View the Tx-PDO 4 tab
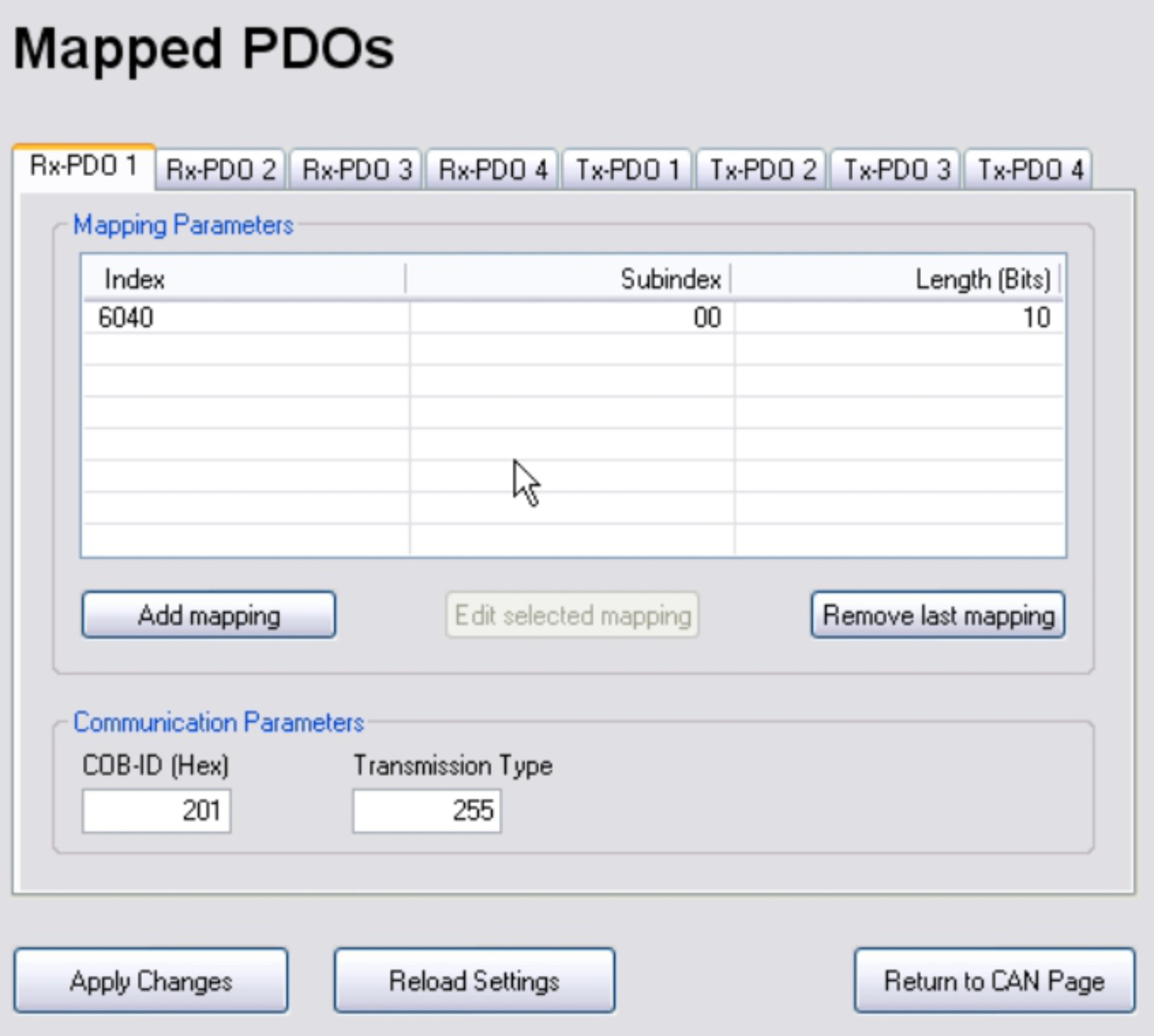 tap(1030, 170)
